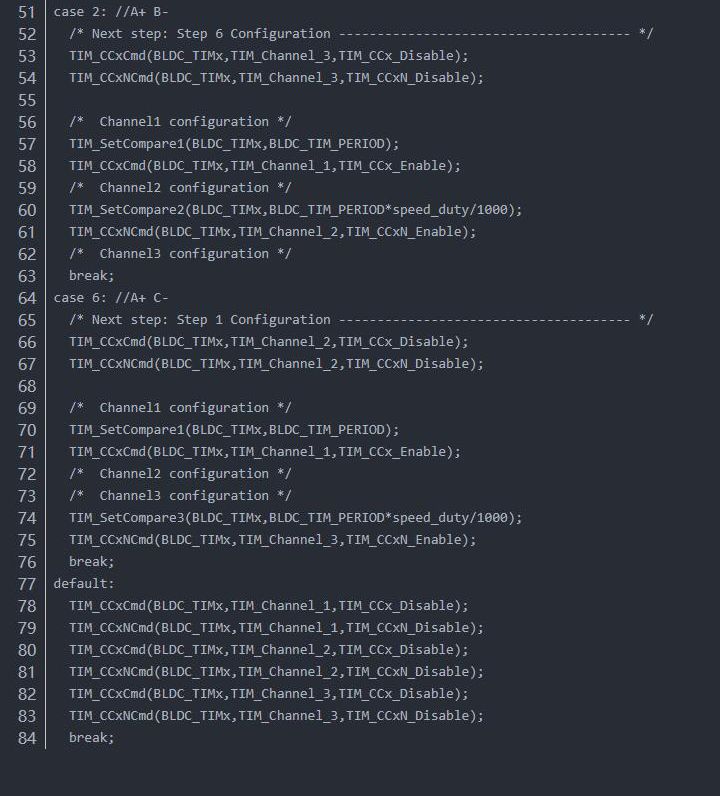Click the 'Step 1 Configuration' comment line
The image size is (720, 796).
coord(360,320)
